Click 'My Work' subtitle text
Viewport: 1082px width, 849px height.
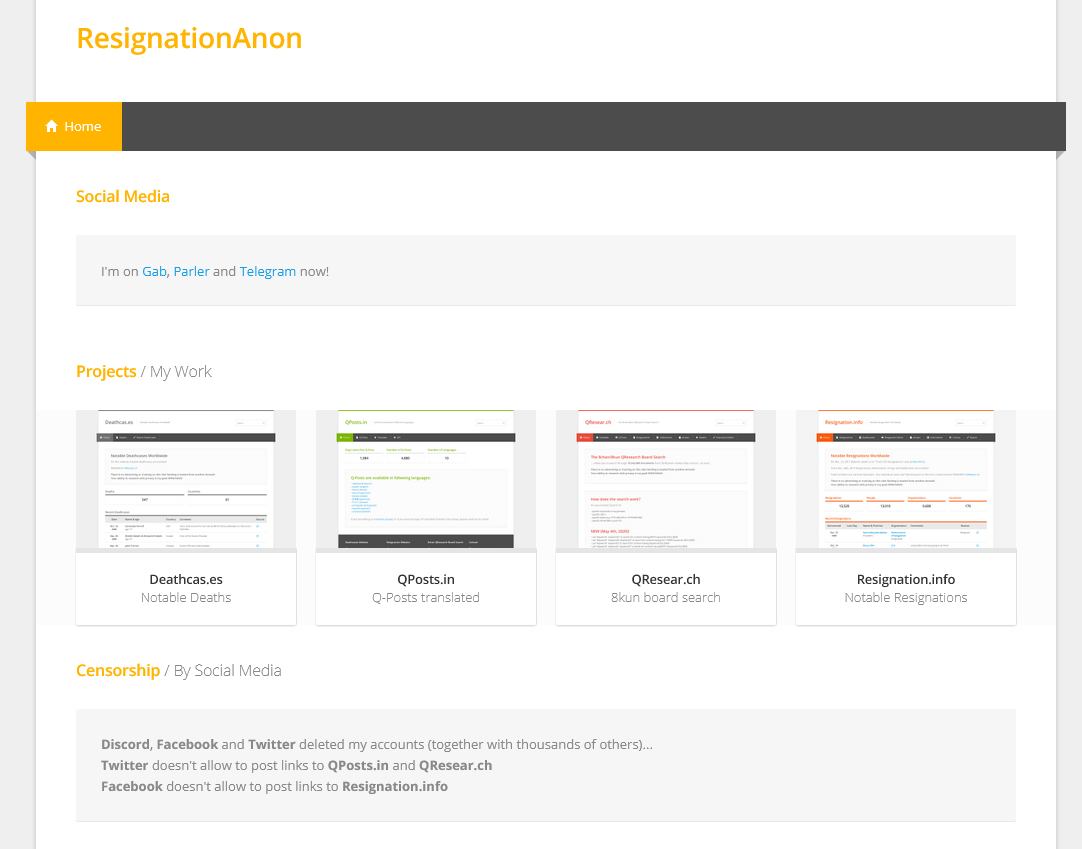pyautogui.click(x=181, y=371)
